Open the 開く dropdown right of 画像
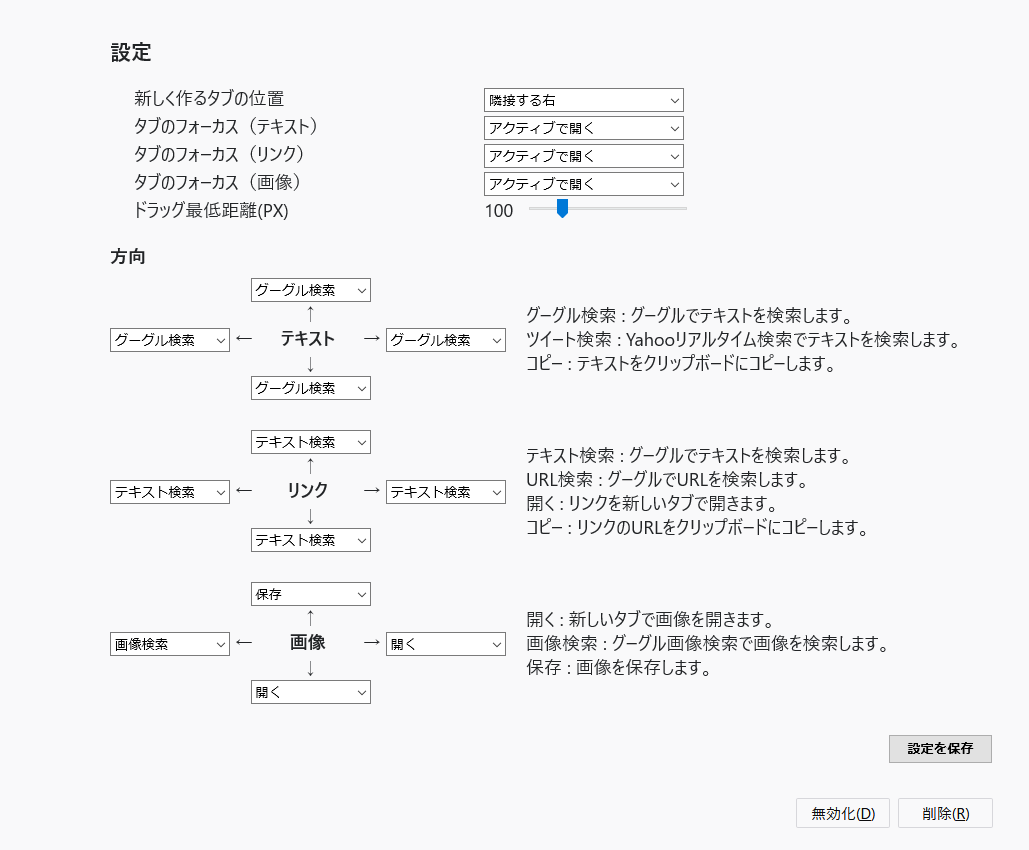Viewport: 1029px width, 850px height. 446,644
